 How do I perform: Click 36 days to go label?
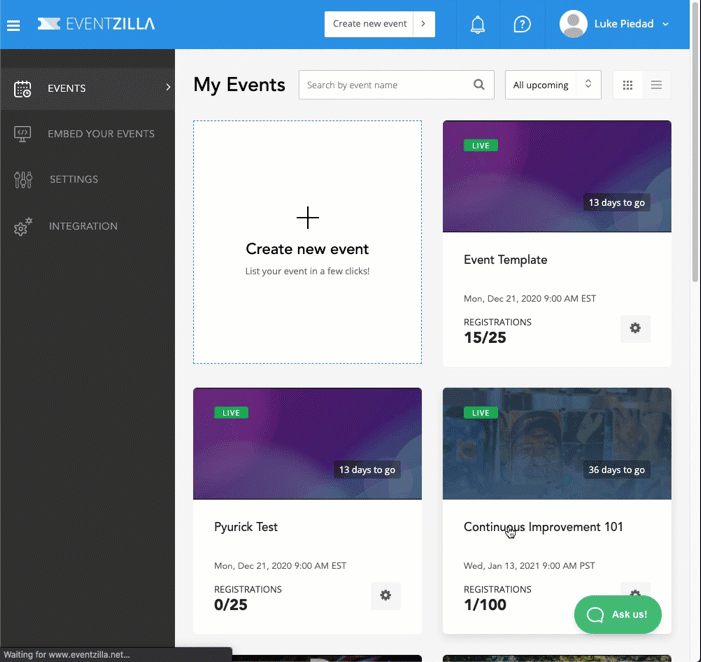coord(617,470)
